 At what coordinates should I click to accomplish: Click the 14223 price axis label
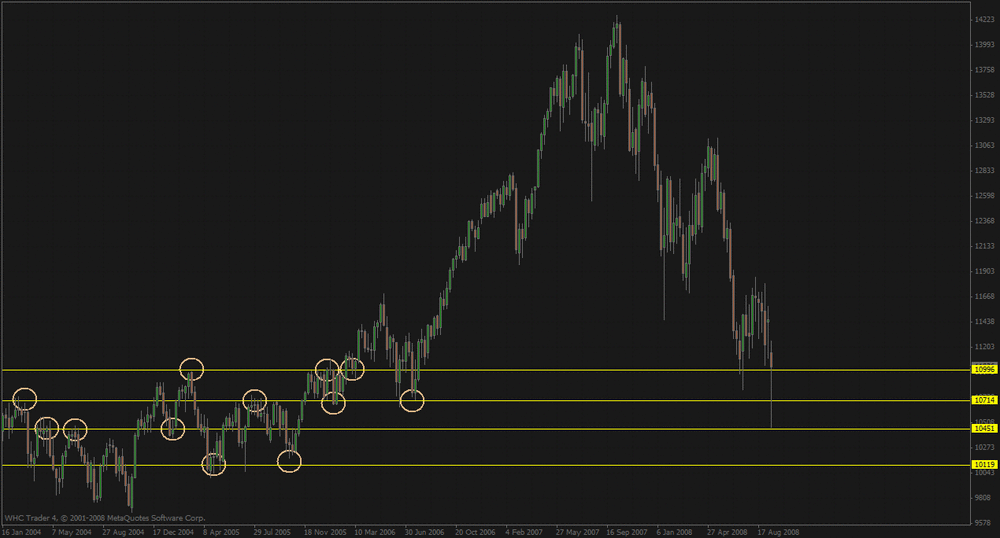(x=984, y=20)
